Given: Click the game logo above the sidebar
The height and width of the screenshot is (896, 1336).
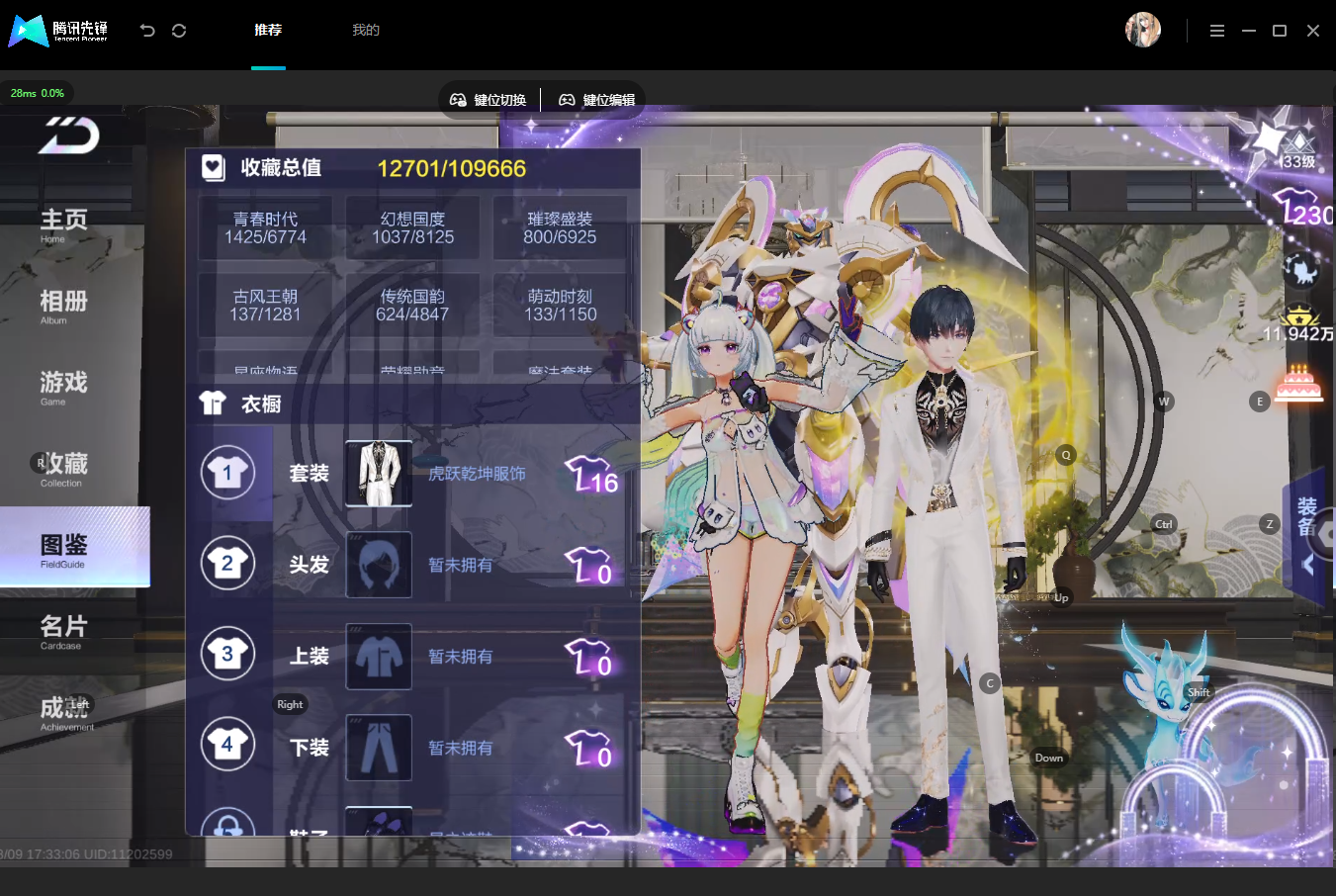Looking at the screenshot, I should (69, 135).
